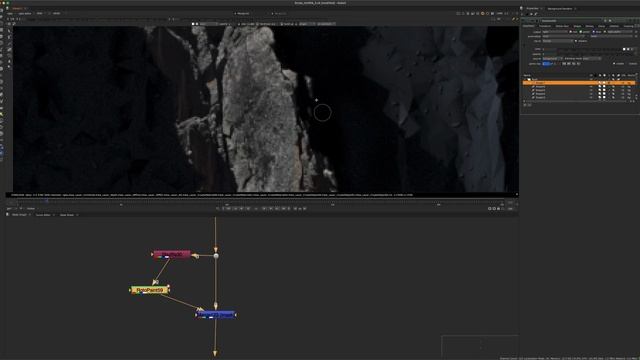Choose the Add Points tool in viewer
The height and width of the screenshot is (360, 640).
(9, 37)
